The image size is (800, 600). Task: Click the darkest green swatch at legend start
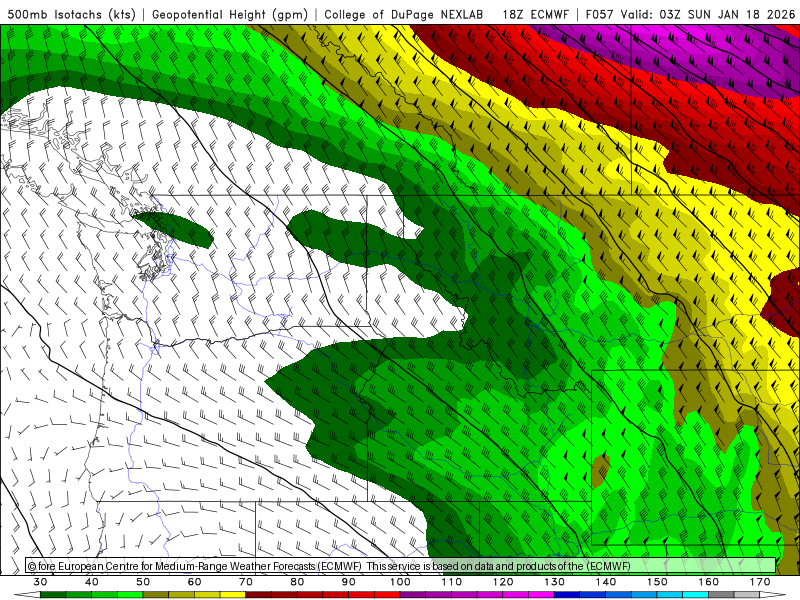coord(53,595)
